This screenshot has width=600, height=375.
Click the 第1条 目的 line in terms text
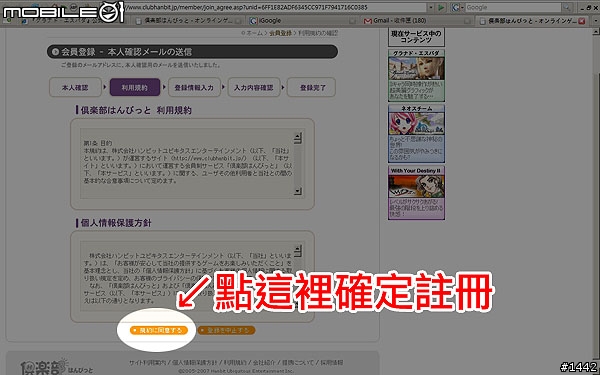(98, 143)
